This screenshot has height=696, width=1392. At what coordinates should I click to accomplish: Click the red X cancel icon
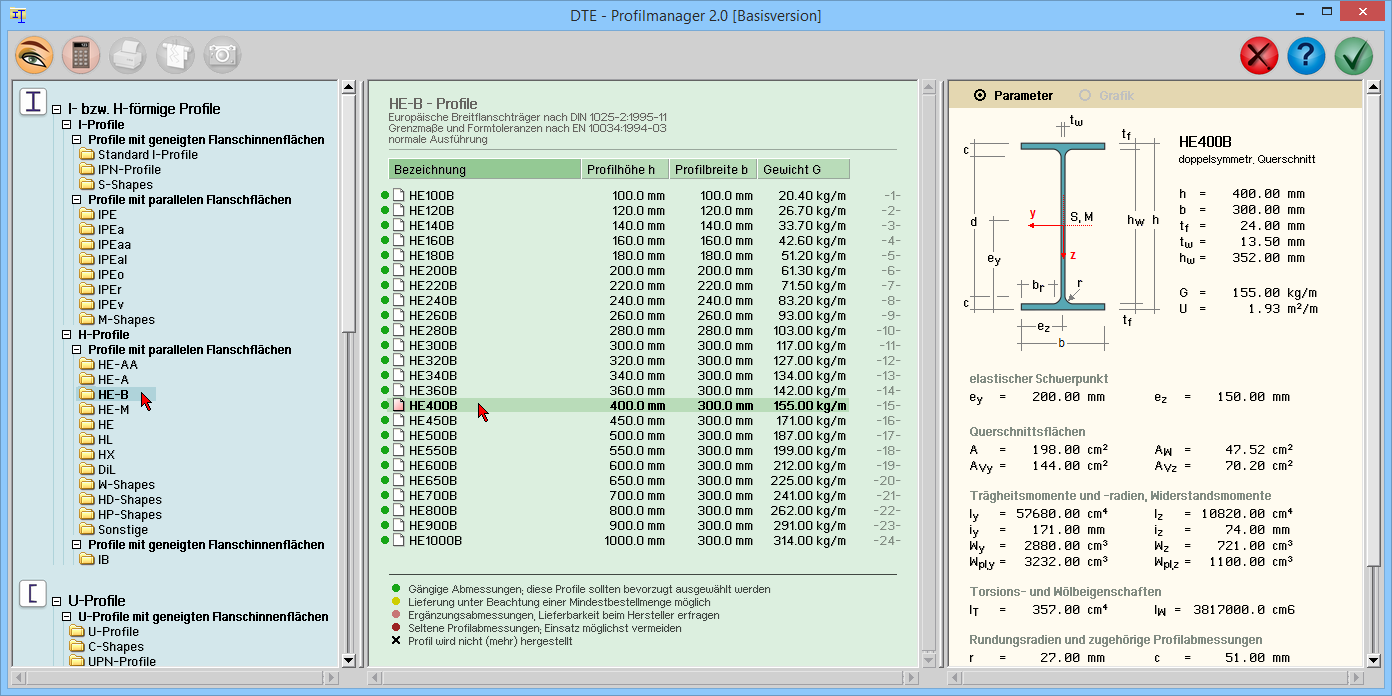1259,56
